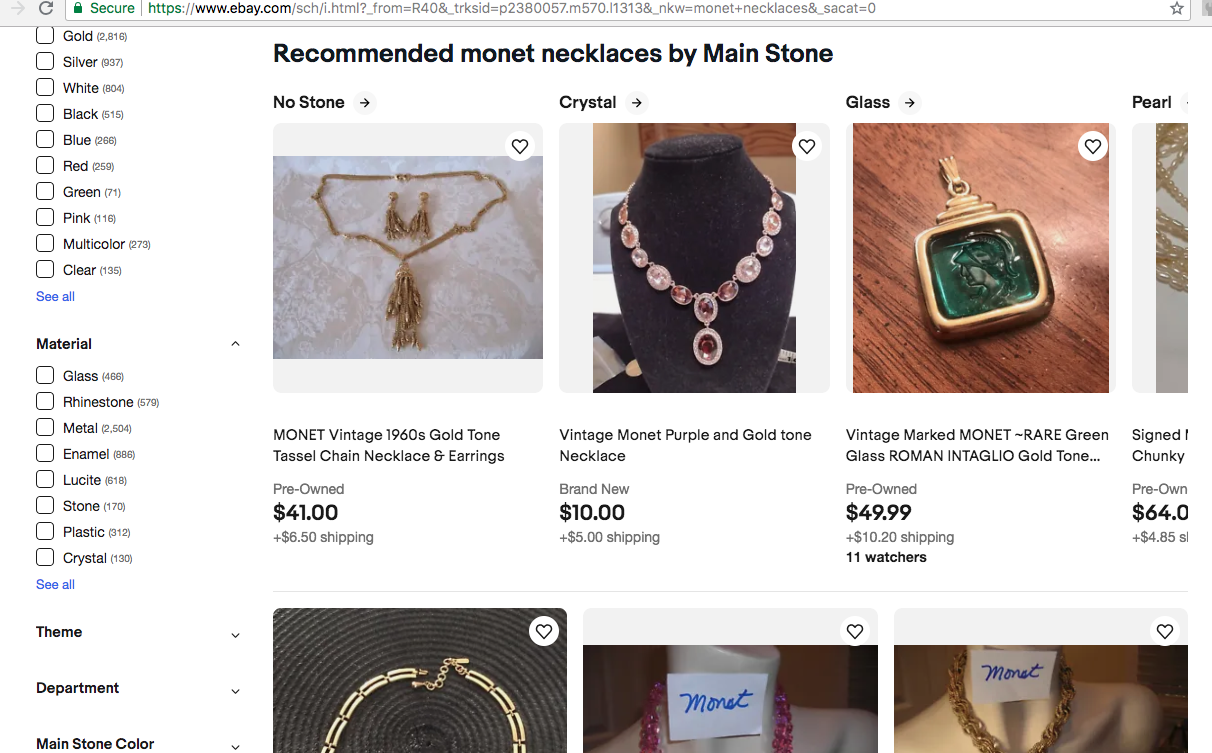Open Crystal category arrow icon
This screenshot has height=753, width=1212.
point(637,102)
